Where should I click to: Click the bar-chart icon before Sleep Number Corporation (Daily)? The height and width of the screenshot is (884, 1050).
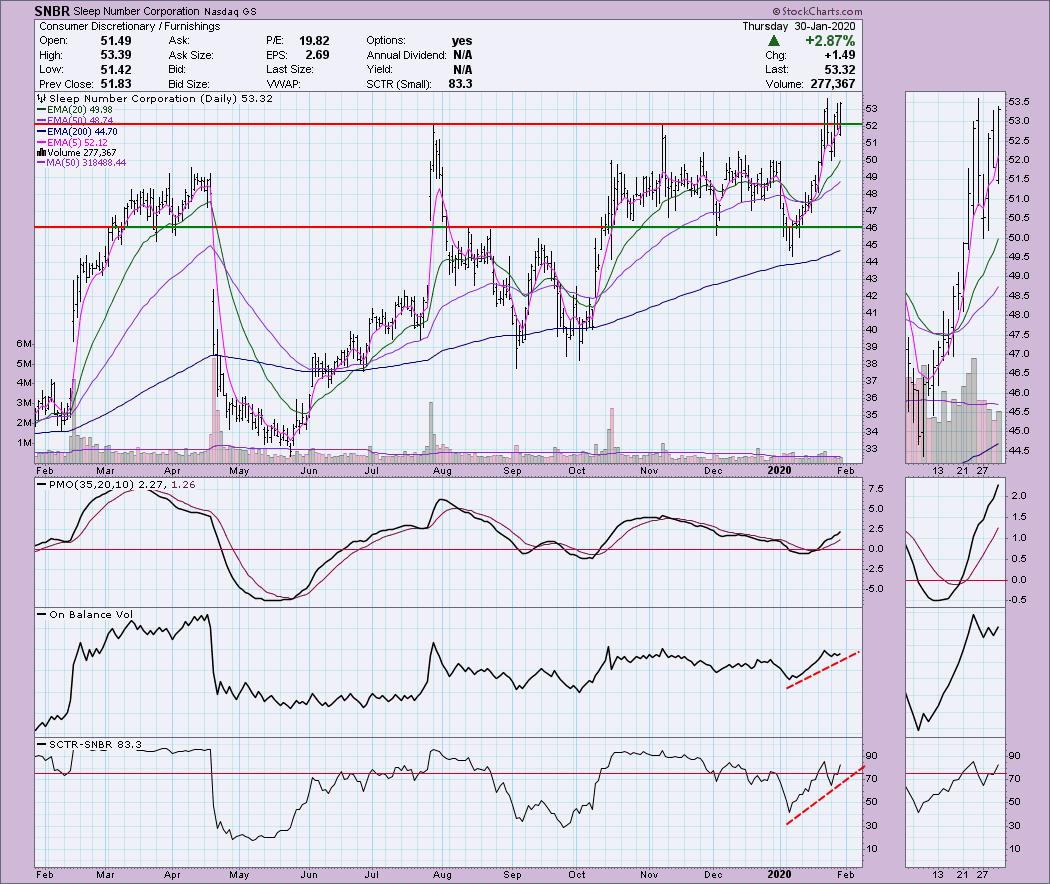(42, 98)
